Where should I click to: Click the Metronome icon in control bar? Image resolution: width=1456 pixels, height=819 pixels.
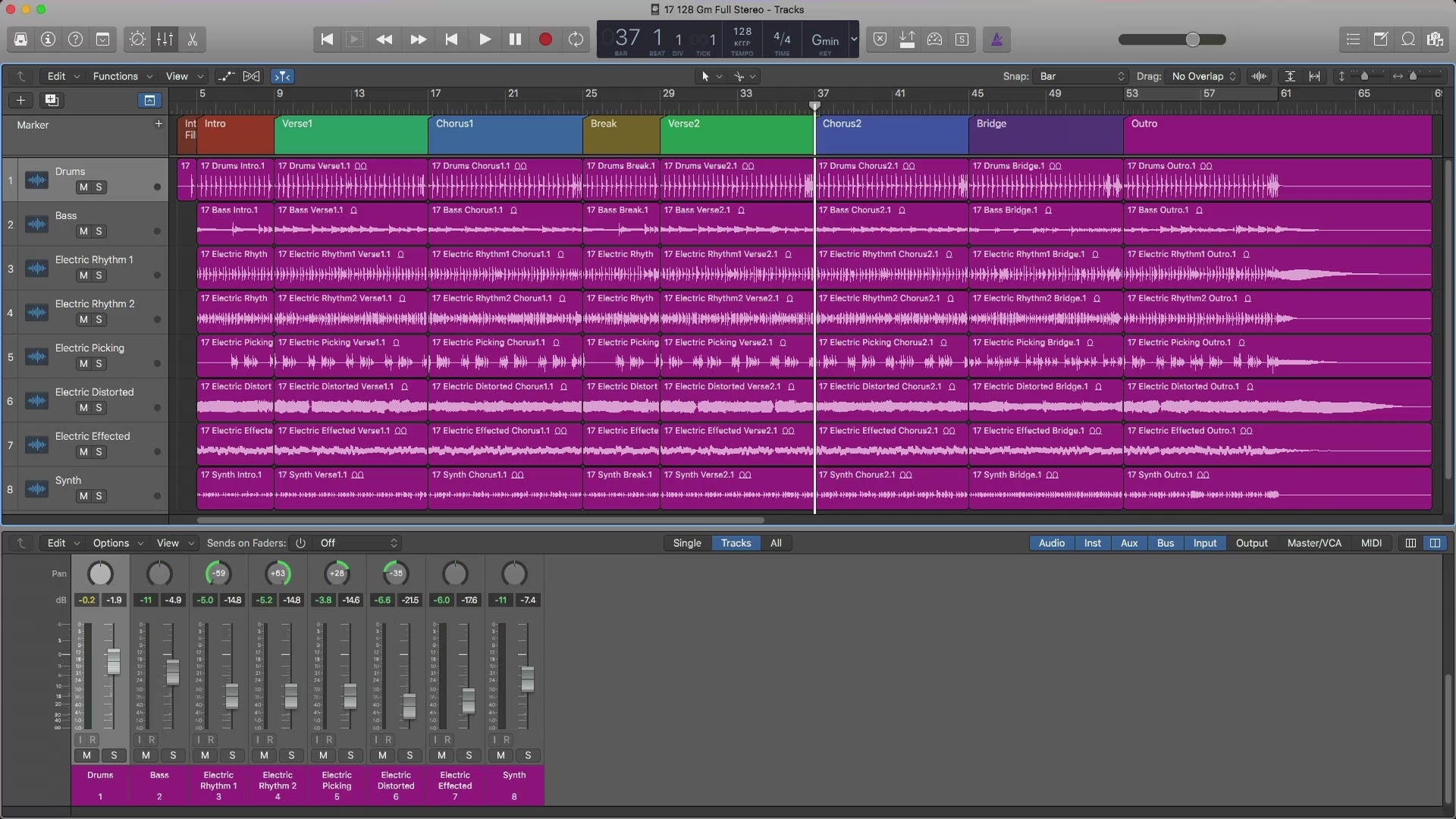(996, 39)
